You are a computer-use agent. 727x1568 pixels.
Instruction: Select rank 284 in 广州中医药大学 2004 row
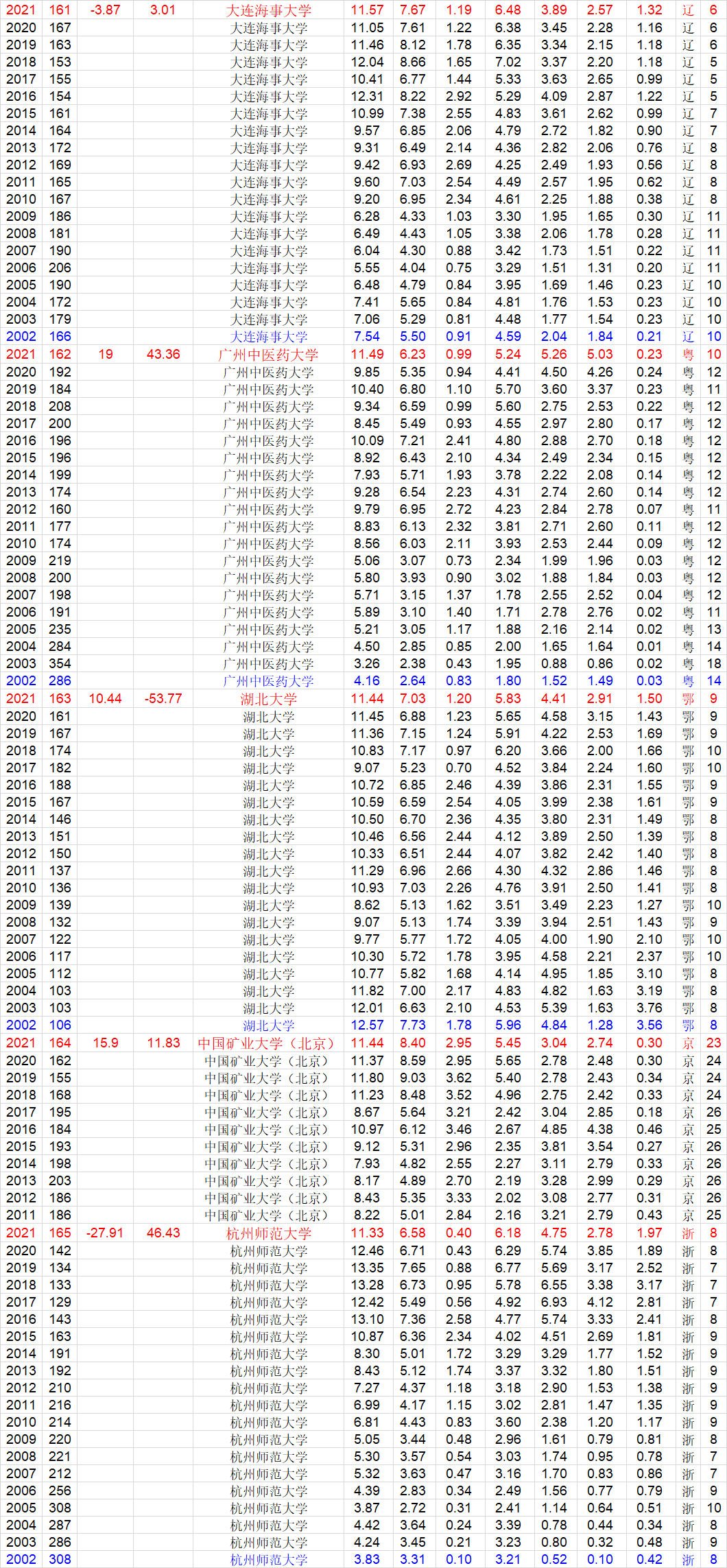point(60,647)
